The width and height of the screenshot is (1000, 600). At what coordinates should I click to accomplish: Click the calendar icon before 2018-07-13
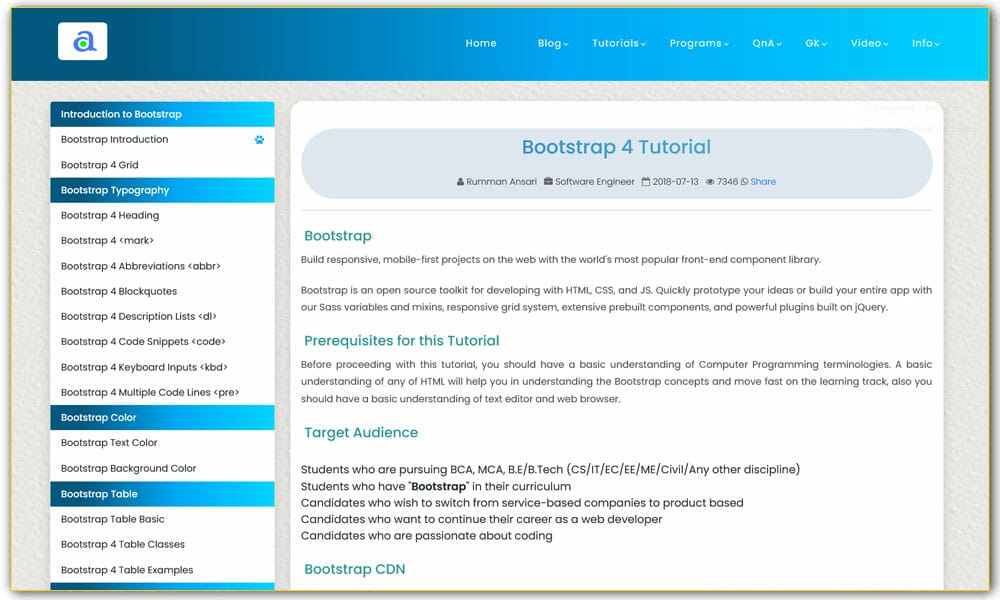[x=645, y=182]
